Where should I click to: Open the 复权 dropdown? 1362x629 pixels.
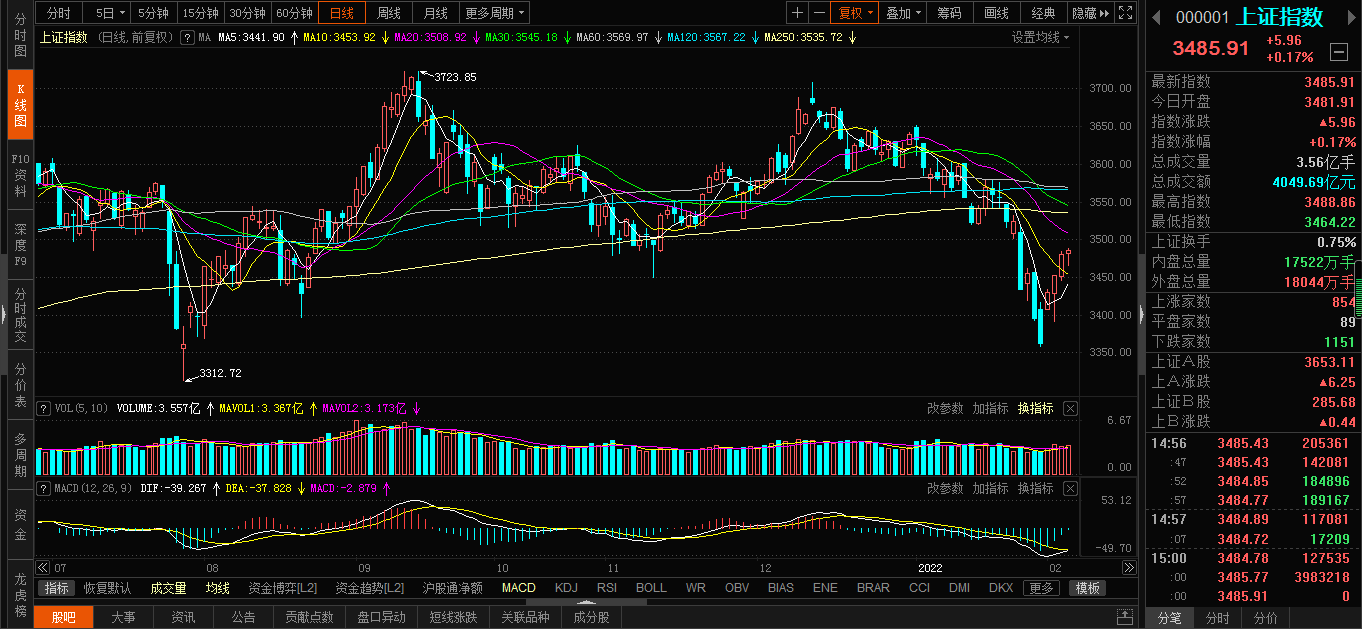[855, 13]
